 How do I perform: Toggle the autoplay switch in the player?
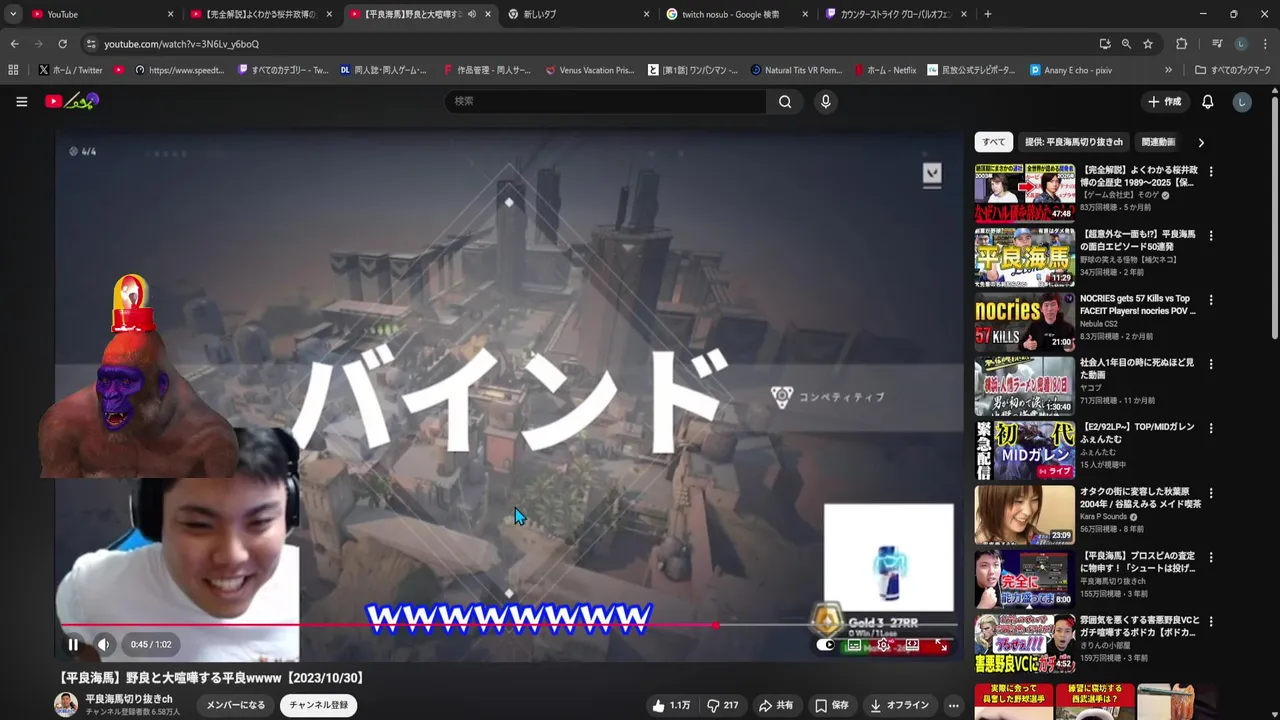826,645
